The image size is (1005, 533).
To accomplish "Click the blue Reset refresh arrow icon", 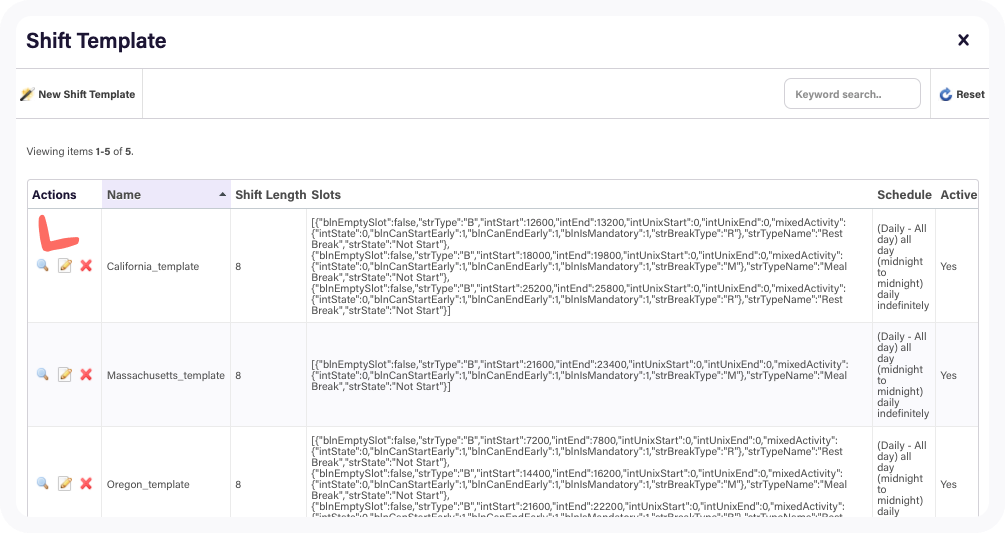I will (x=945, y=94).
